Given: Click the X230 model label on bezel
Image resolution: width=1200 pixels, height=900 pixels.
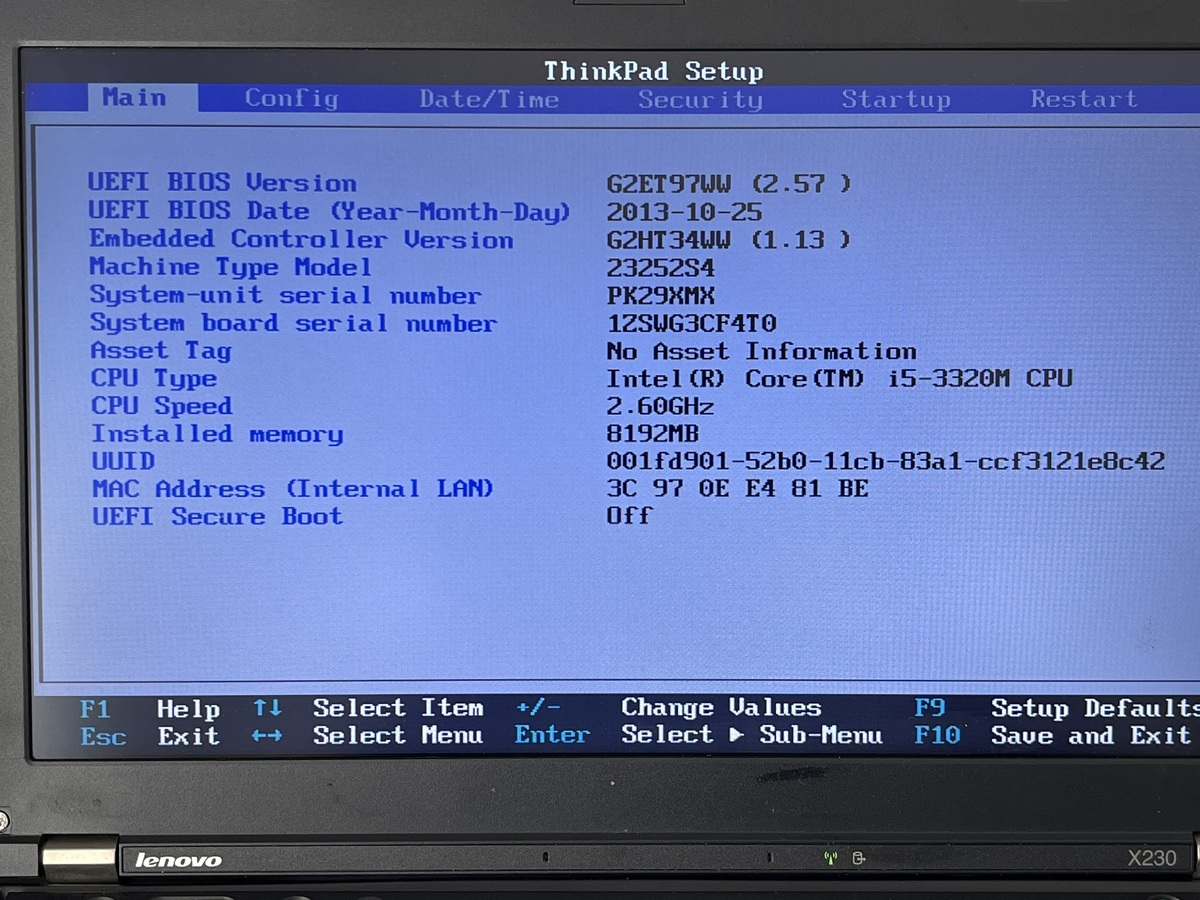Looking at the screenshot, I should [x=1152, y=858].
